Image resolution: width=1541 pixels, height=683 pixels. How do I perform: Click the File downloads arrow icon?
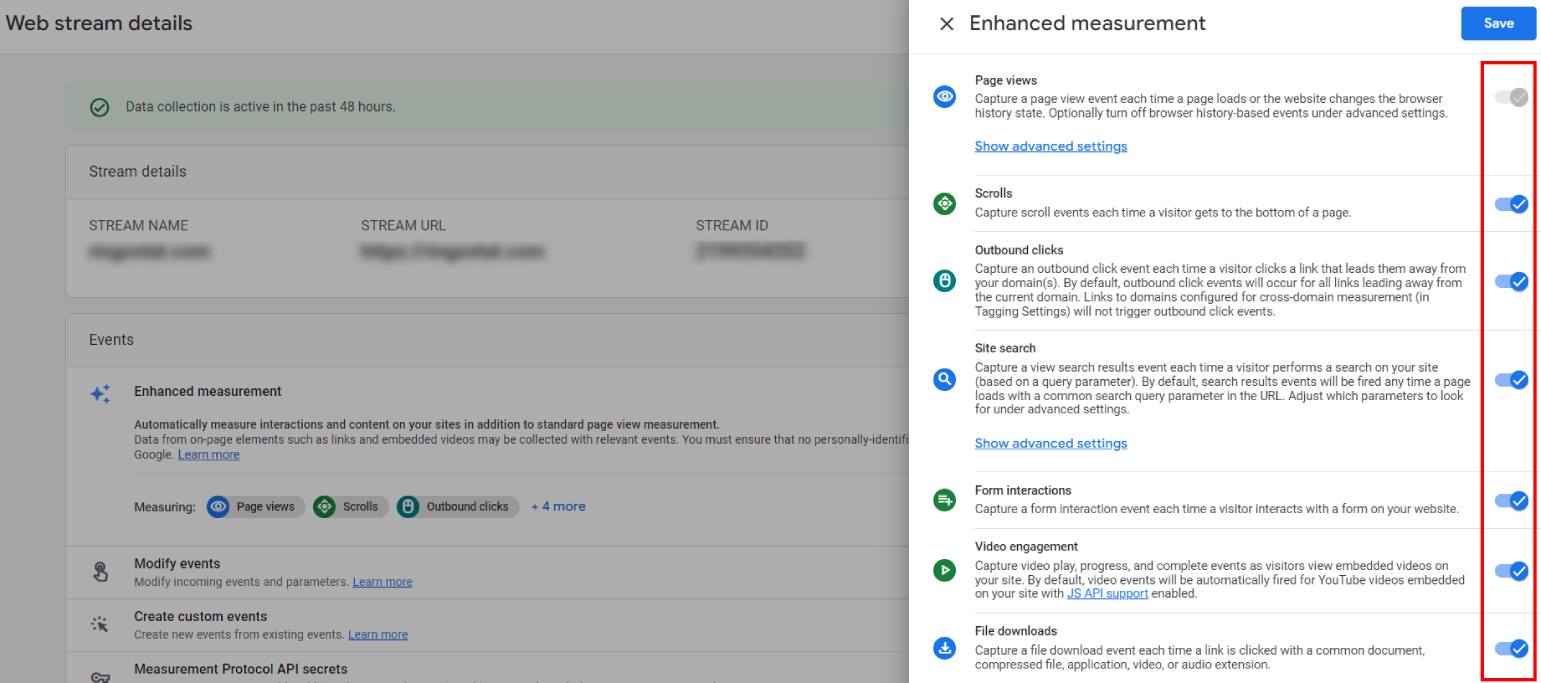point(944,648)
